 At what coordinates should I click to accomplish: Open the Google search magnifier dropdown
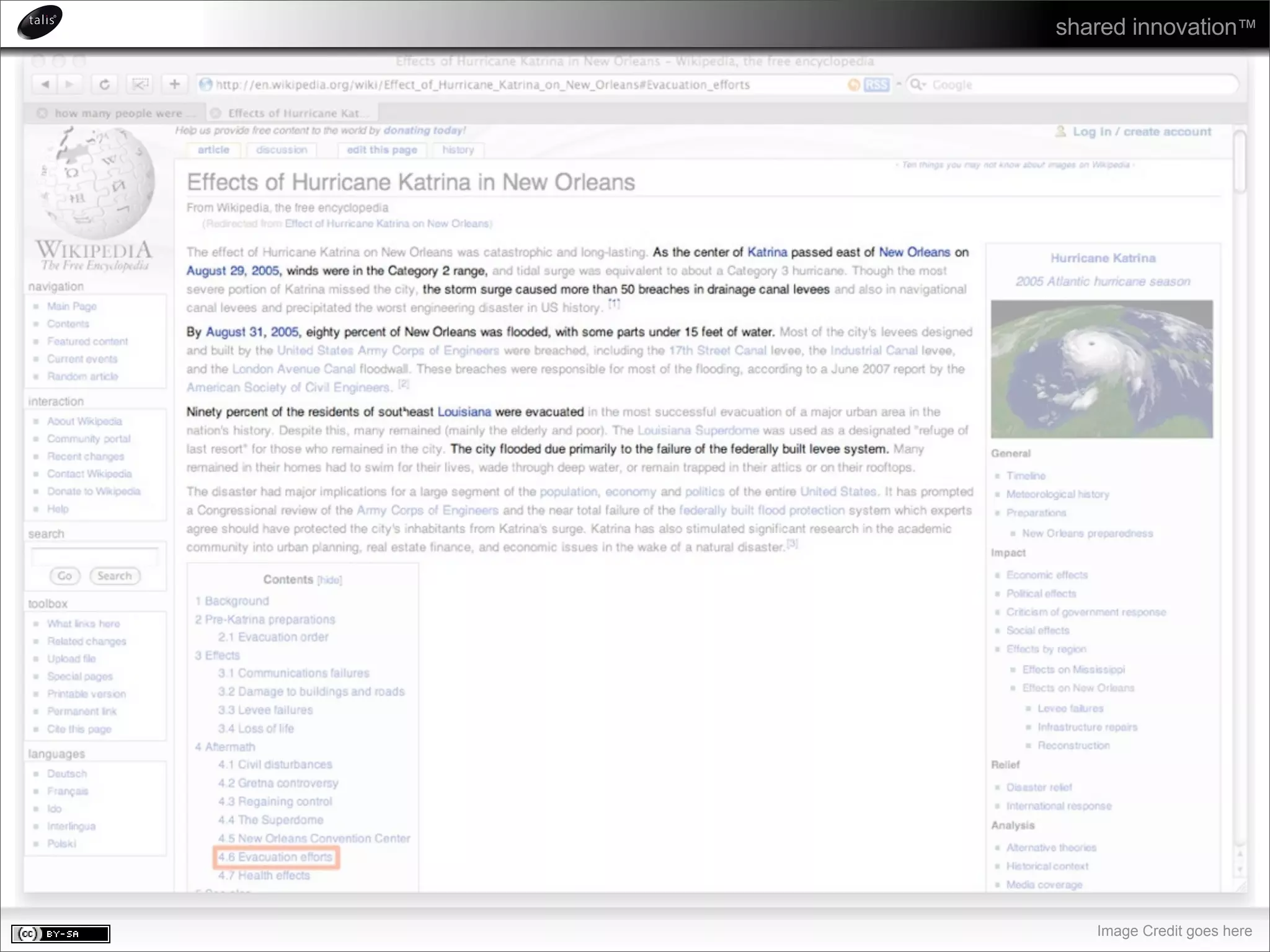917,84
